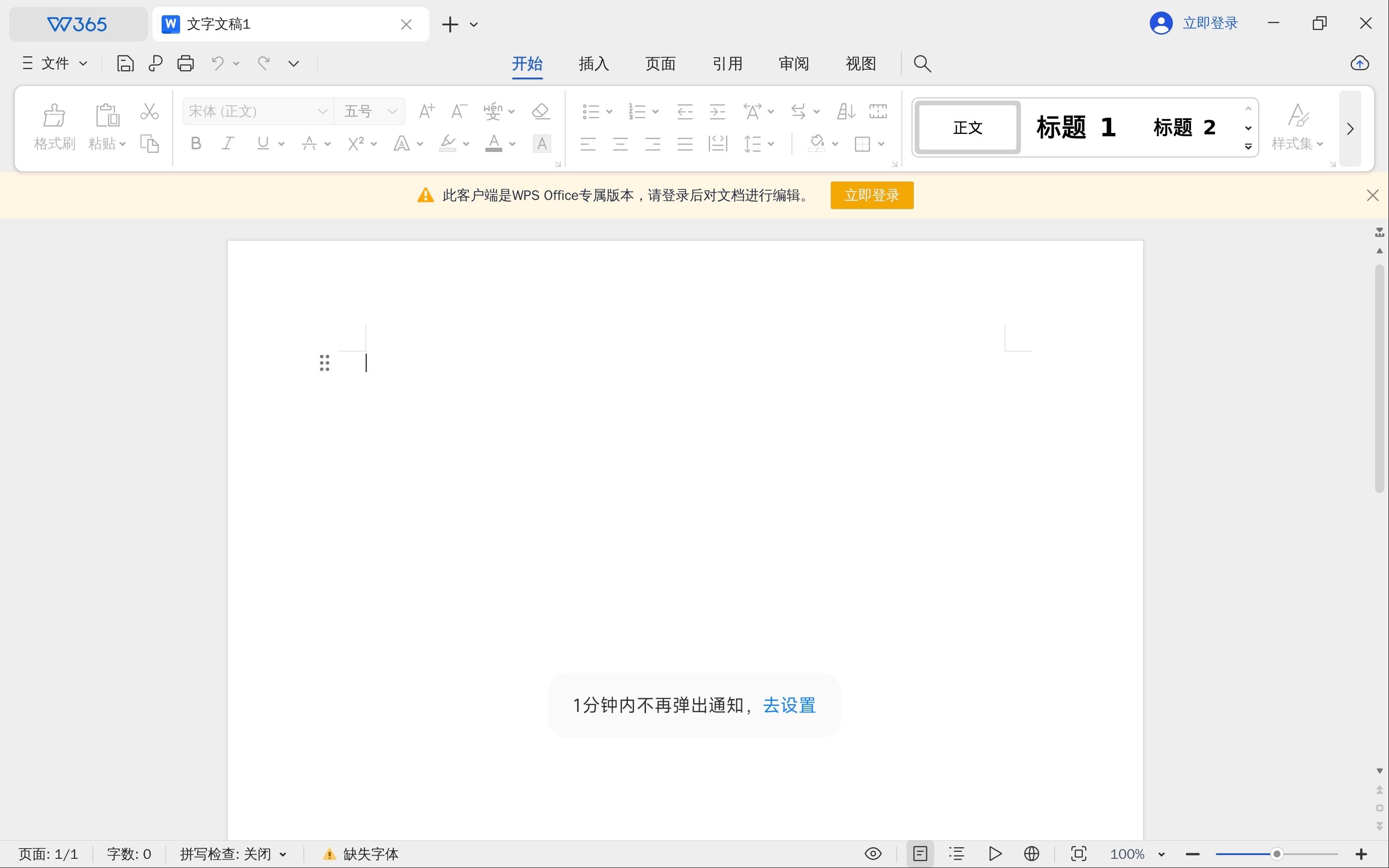The image size is (1389, 868).
Task: Close the login warning banner
Action: (1372, 195)
